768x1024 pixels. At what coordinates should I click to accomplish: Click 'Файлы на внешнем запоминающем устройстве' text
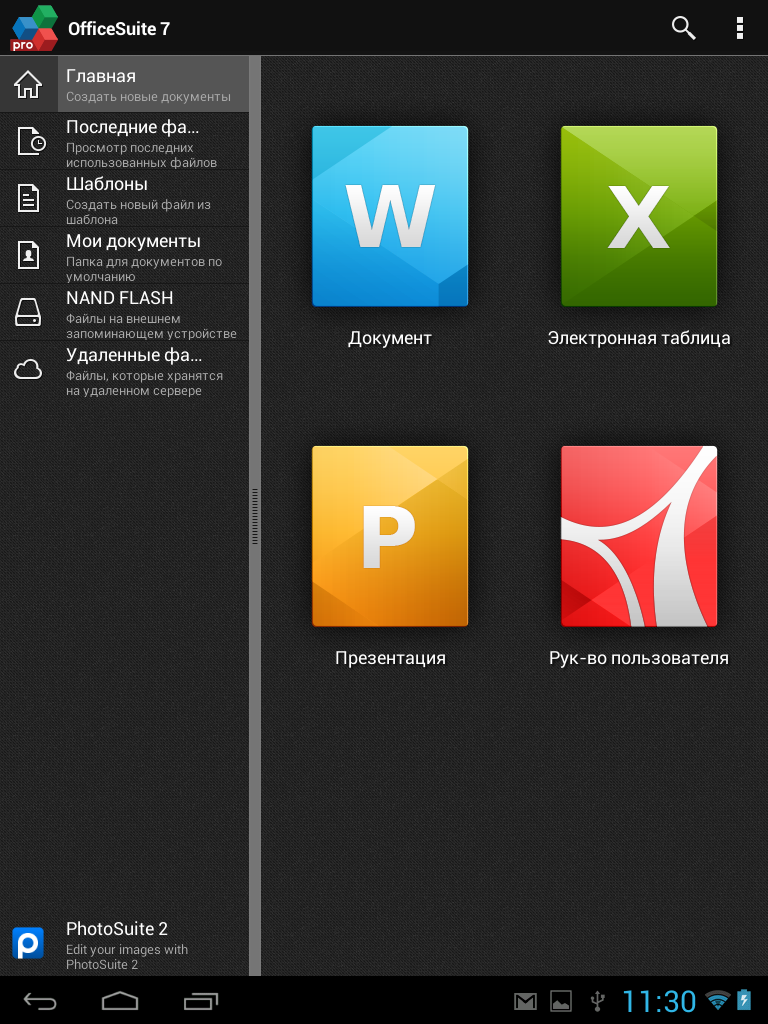pos(151,326)
